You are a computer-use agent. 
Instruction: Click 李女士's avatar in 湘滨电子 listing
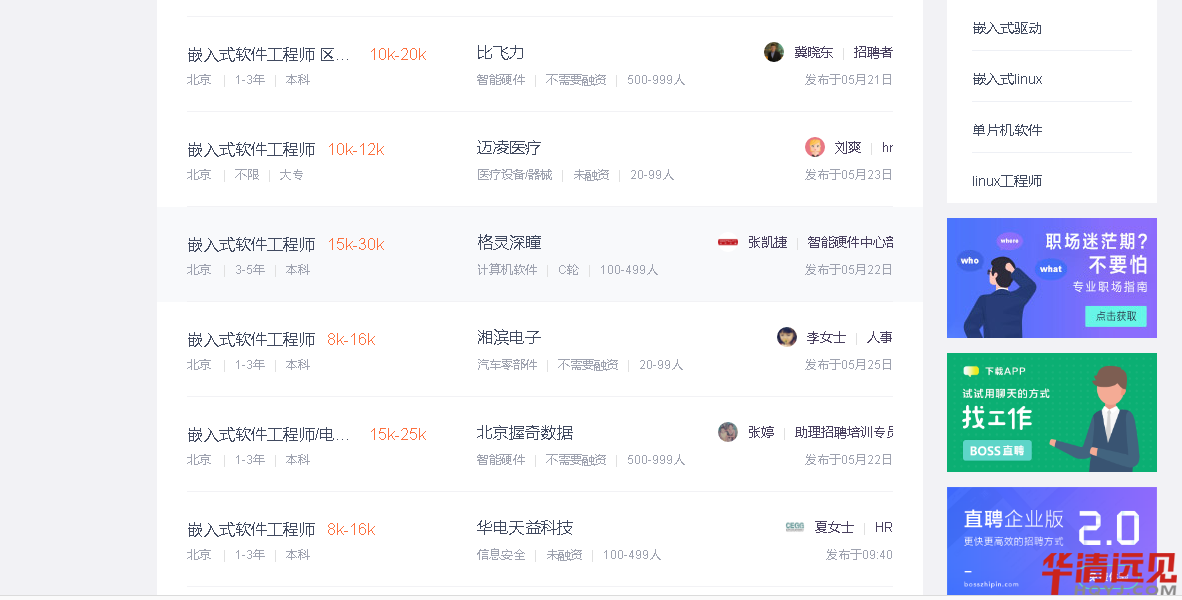click(x=786, y=336)
